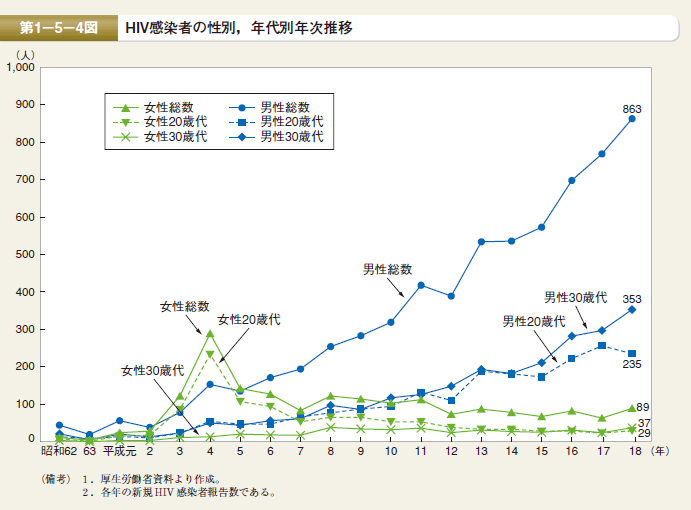Click the y-axis tick label 100
The width and height of the screenshot is (691, 510).
tap(25, 404)
